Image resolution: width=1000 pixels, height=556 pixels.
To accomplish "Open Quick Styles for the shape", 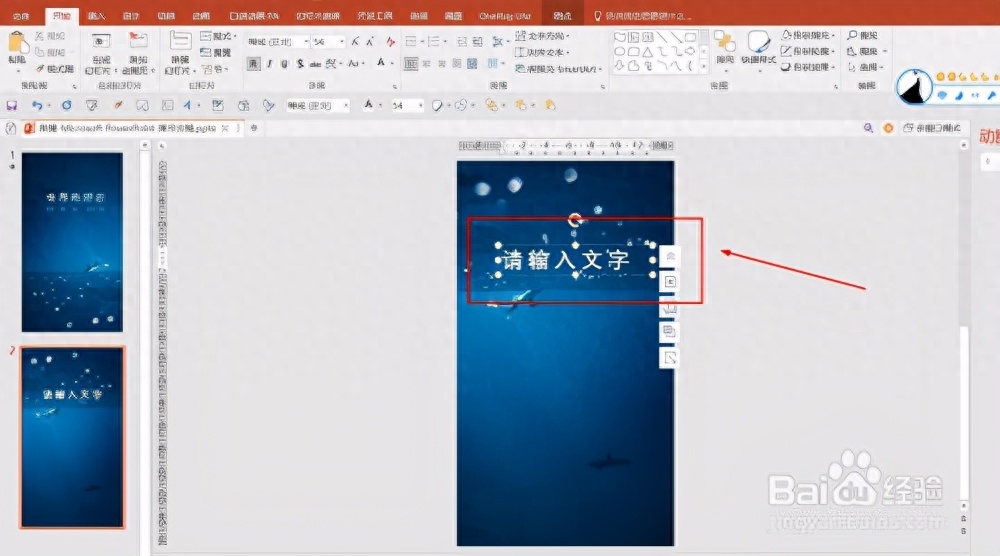I will coord(758,47).
